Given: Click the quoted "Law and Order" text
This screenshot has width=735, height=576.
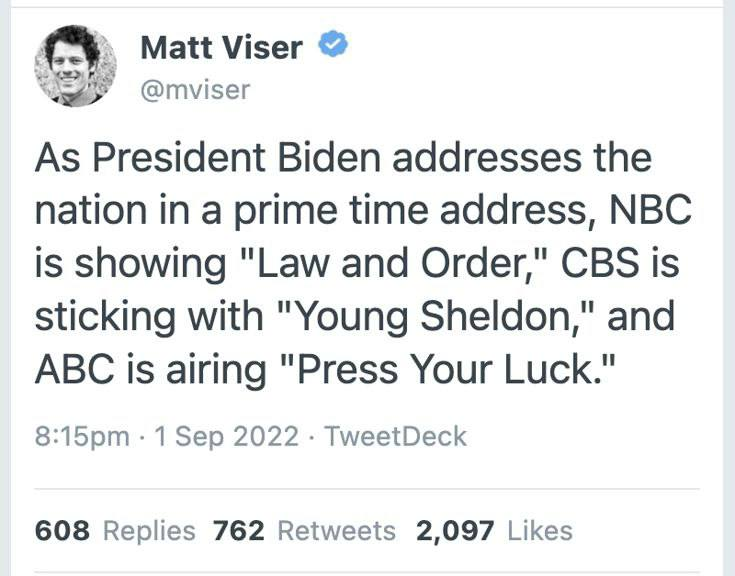Looking at the screenshot, I should 409,265.
